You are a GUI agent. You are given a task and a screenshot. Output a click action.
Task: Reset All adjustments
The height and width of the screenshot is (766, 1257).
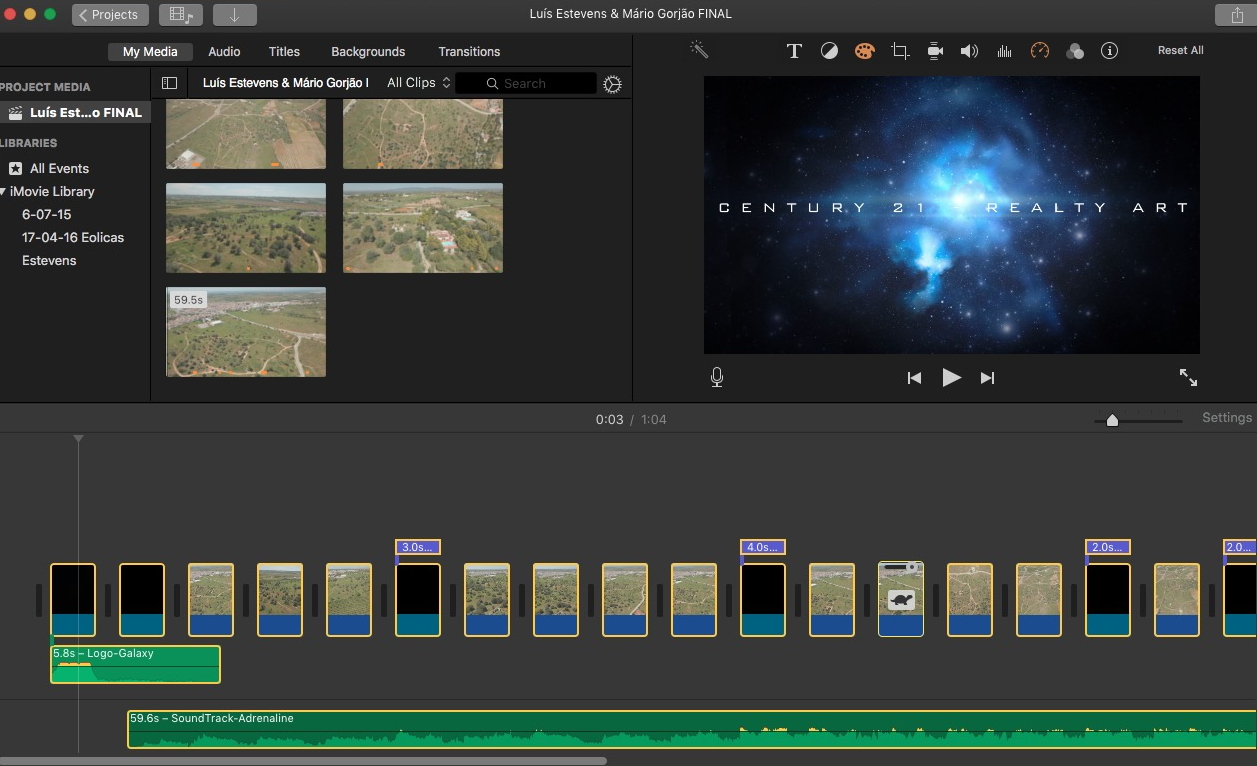(x=1181, y=50)
